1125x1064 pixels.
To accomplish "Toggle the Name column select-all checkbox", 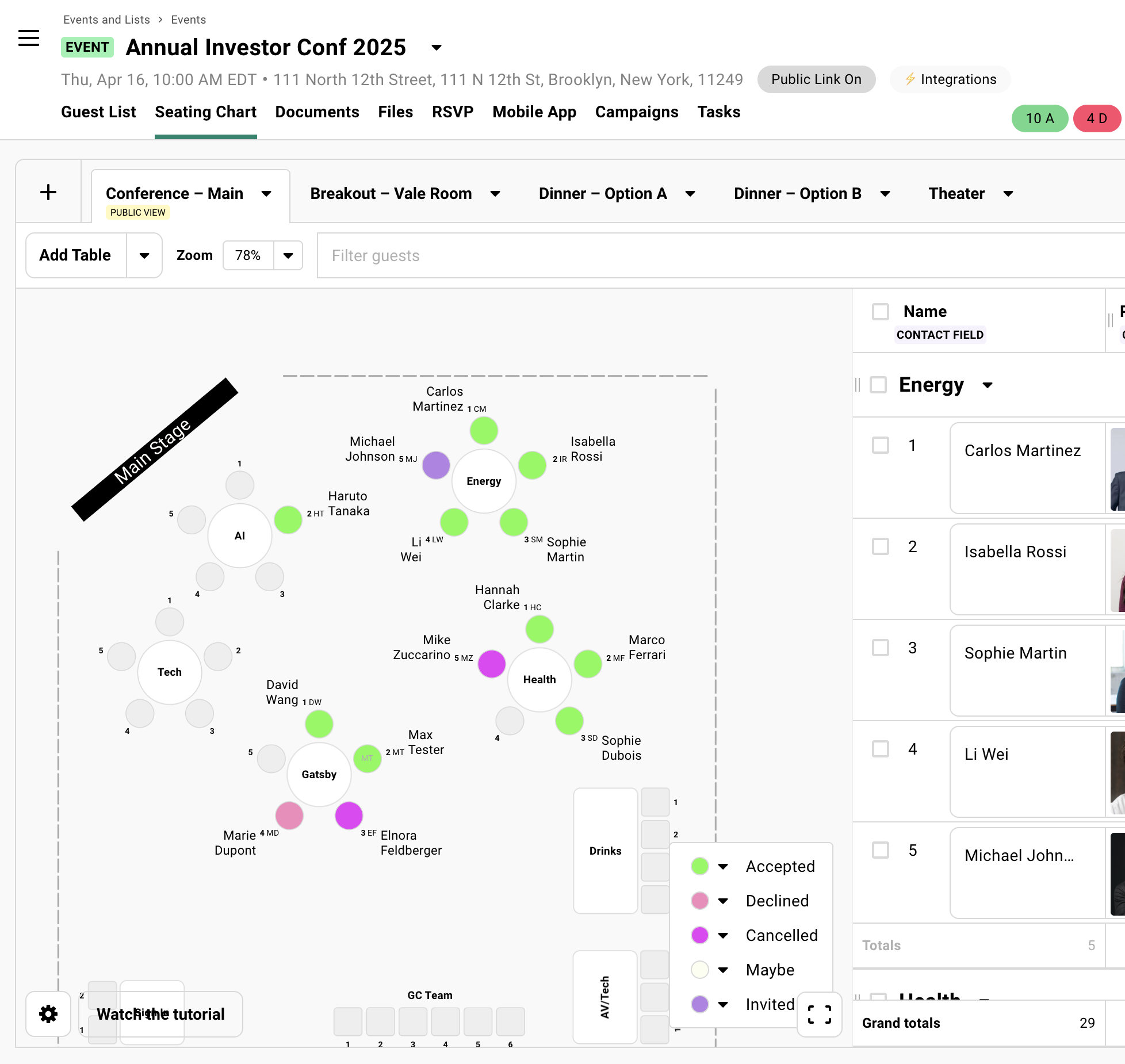I will point(880,311).
